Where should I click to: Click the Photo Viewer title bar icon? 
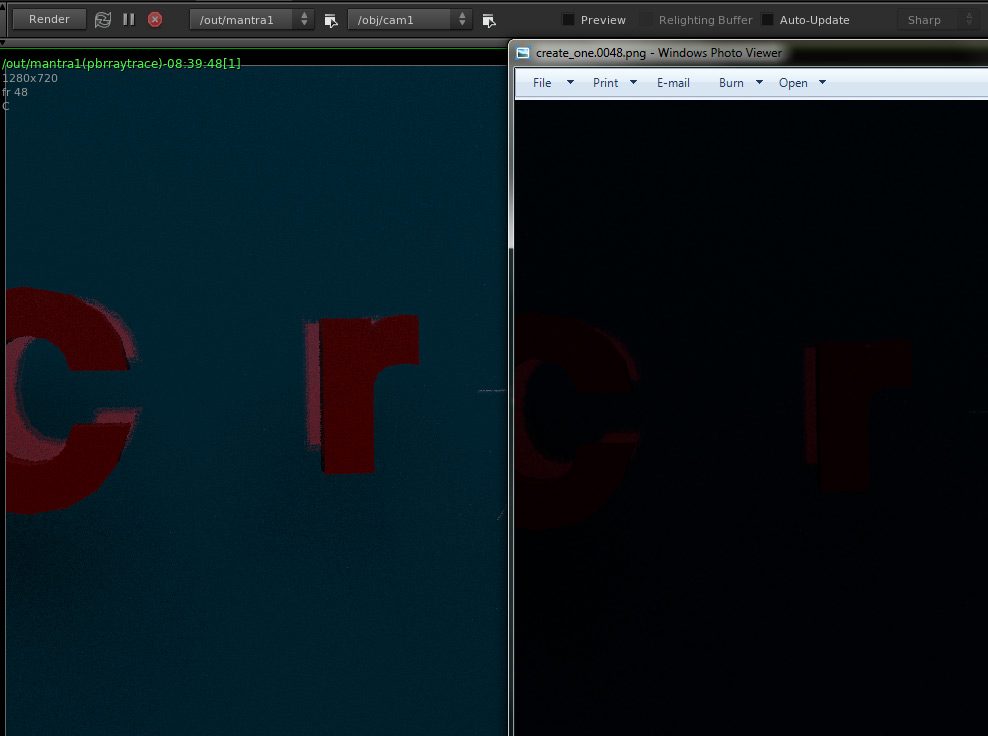[x=523, y=53]
